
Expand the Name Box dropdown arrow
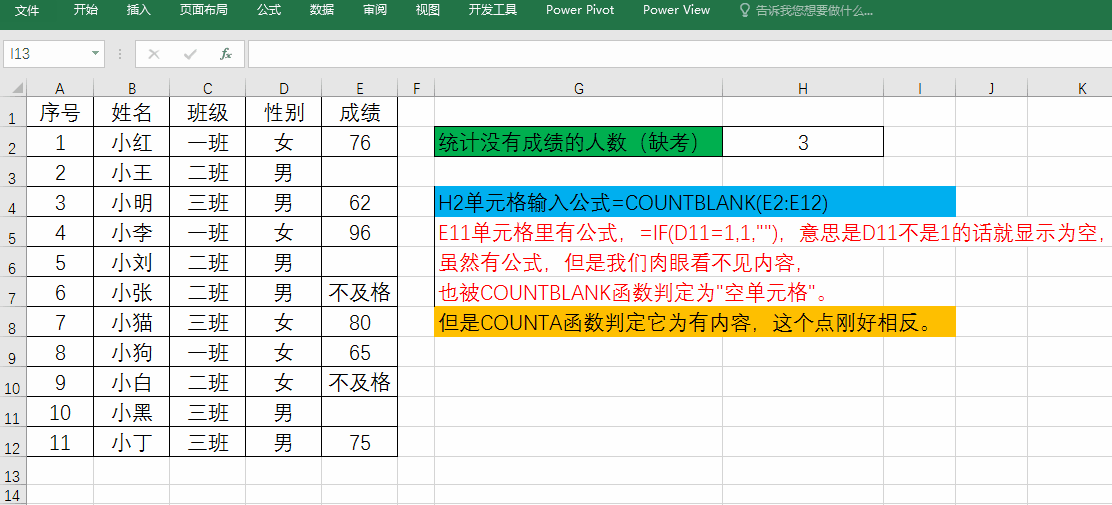point(95,54)
